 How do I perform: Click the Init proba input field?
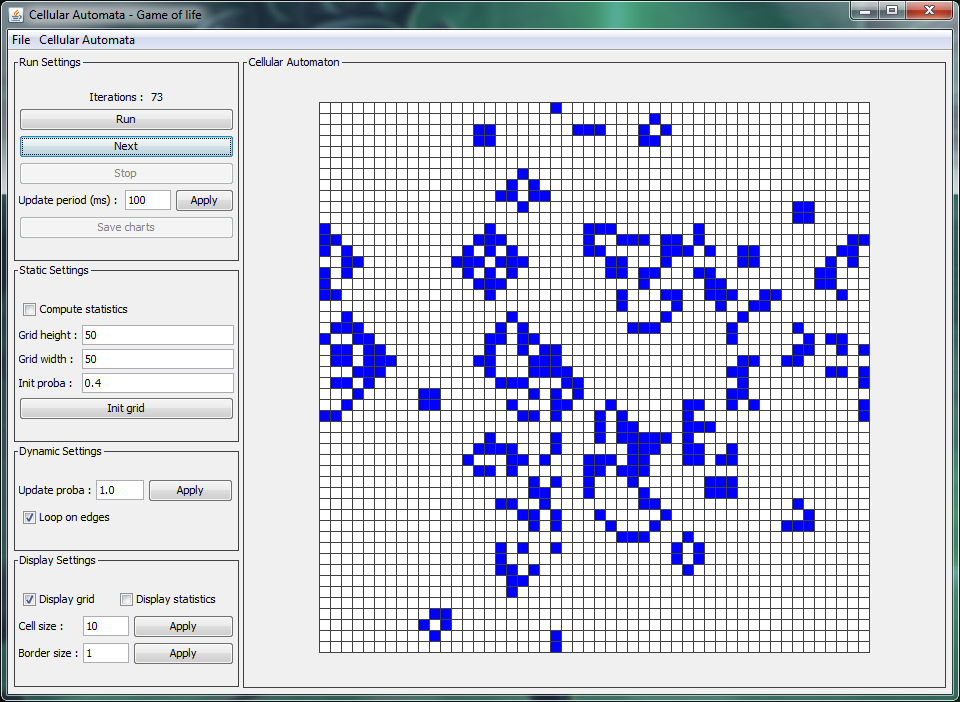pos(157,383)
